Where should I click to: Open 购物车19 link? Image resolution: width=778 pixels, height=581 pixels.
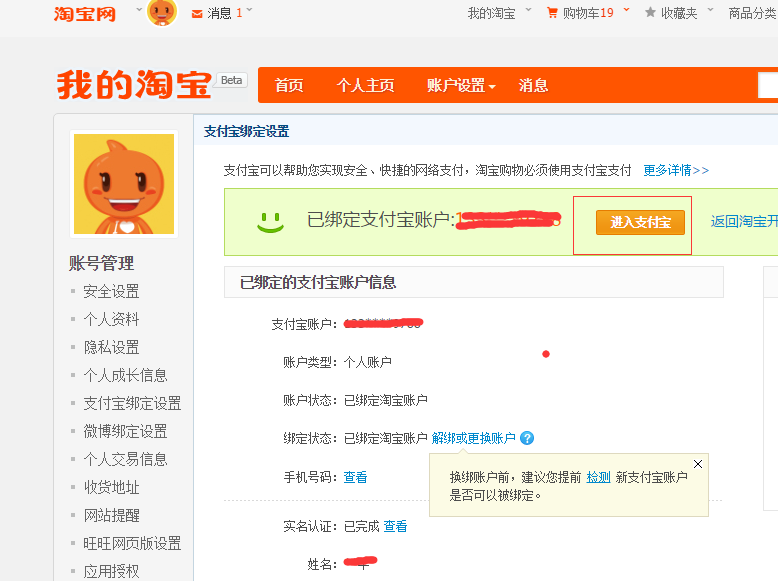(588, 13)
